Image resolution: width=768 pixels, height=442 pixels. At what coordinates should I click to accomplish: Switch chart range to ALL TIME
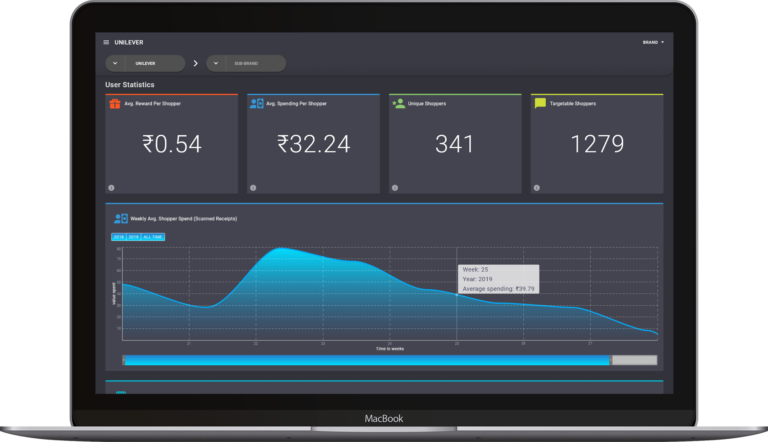(153, 237)
